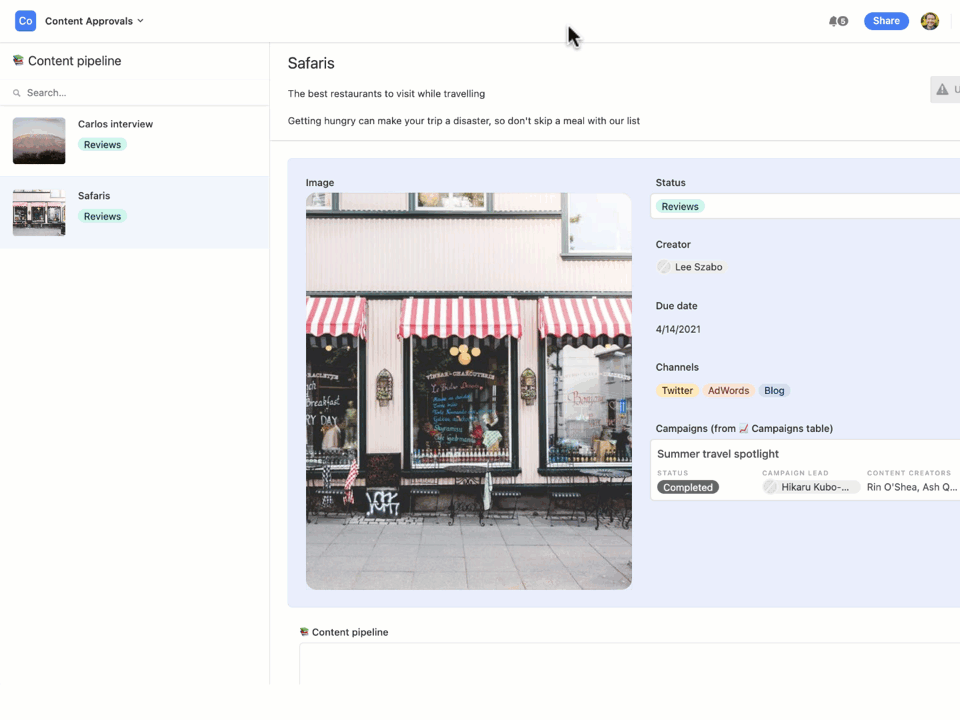Click the Hikaru Kubo campaign lead avatar
This screenshot has height=720, width=960.
pyautogui.click(x=770, y=487)
